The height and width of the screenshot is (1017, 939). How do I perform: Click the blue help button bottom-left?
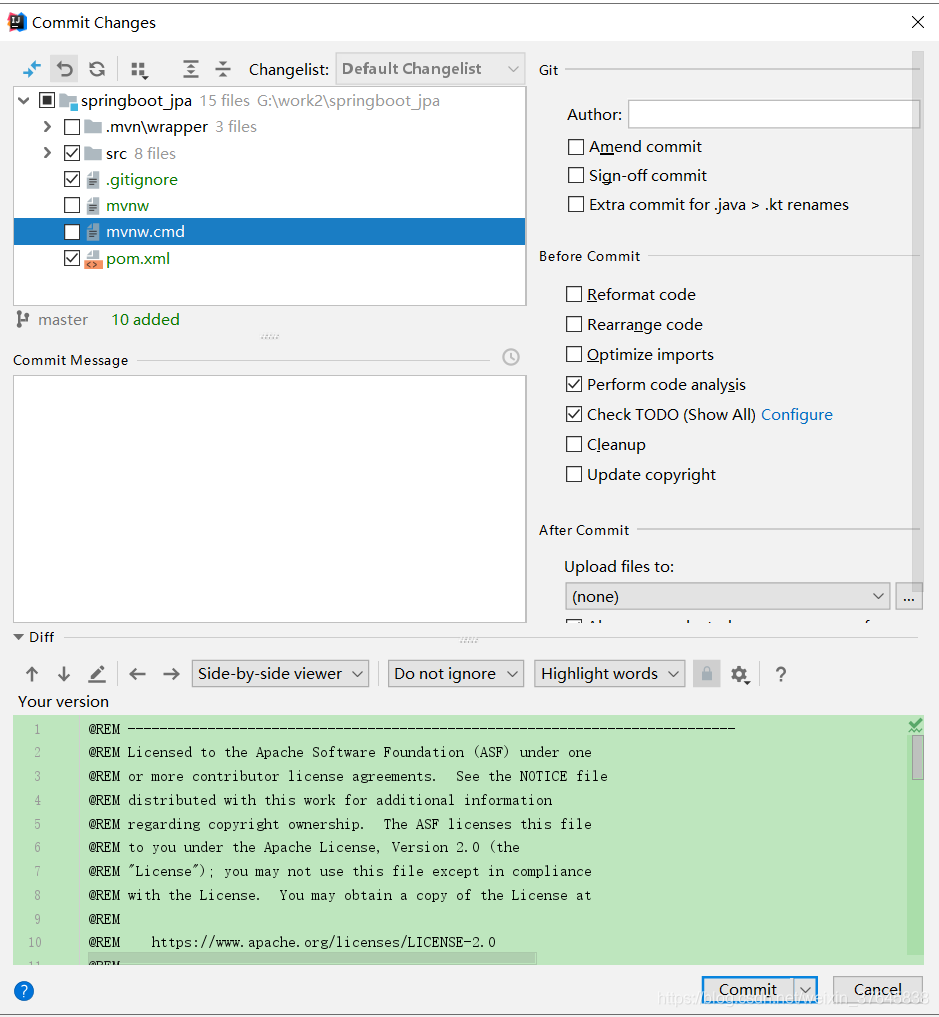coord(24,991)
